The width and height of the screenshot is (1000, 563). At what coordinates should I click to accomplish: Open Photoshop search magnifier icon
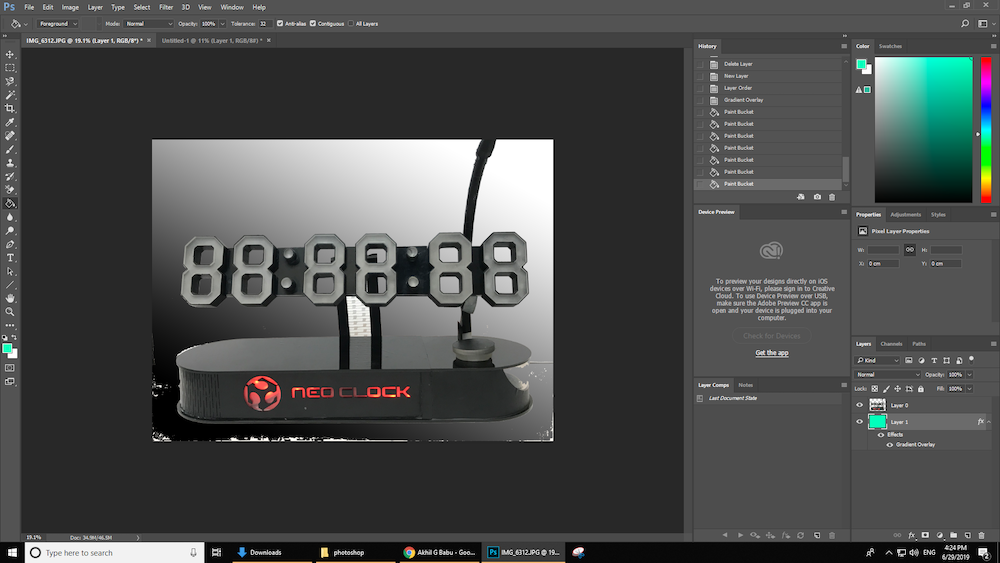coord(965,24)
